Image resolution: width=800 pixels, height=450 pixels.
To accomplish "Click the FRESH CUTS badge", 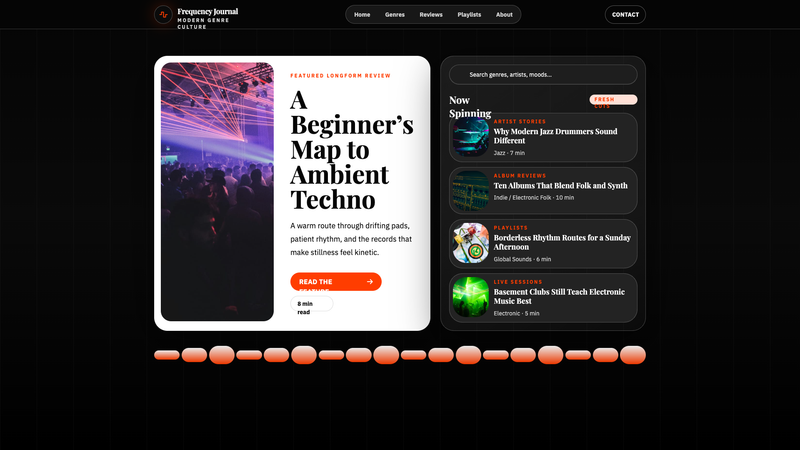I will 613,99.
